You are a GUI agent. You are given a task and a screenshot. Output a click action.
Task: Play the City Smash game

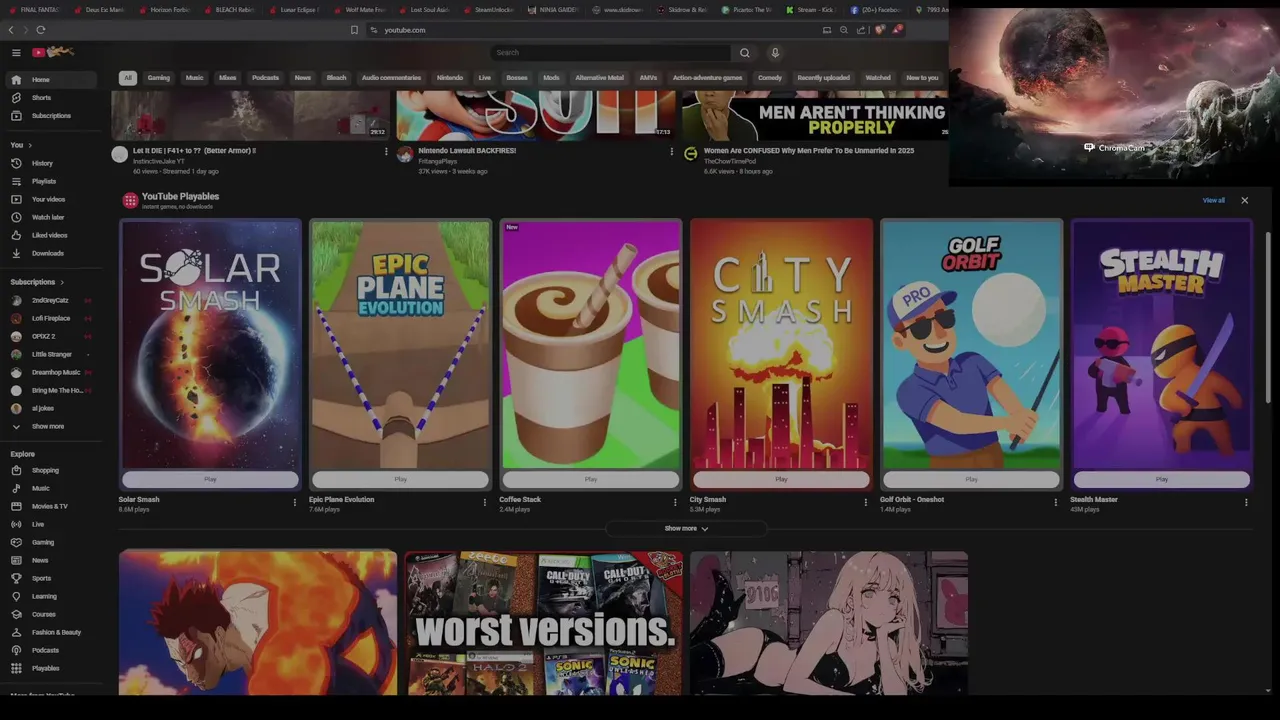[781, 479]
